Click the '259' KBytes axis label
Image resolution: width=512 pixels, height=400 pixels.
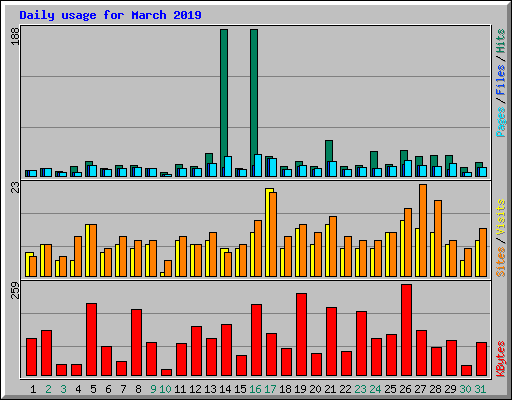15,290
